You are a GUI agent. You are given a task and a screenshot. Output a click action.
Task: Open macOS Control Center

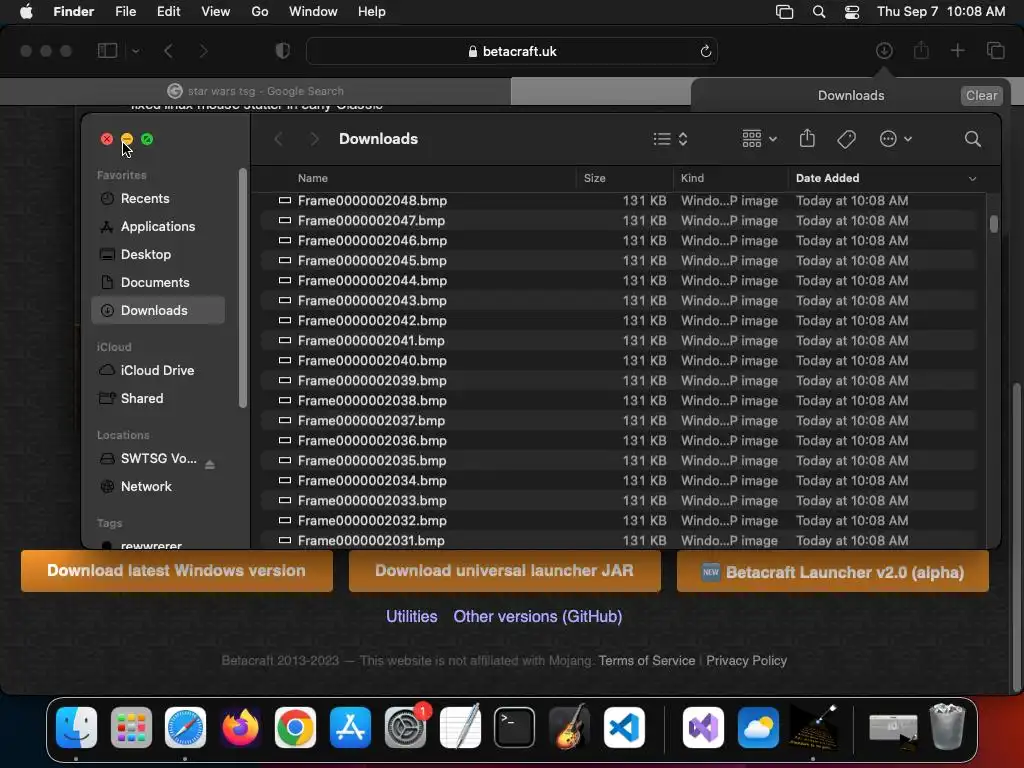(852, 12)
